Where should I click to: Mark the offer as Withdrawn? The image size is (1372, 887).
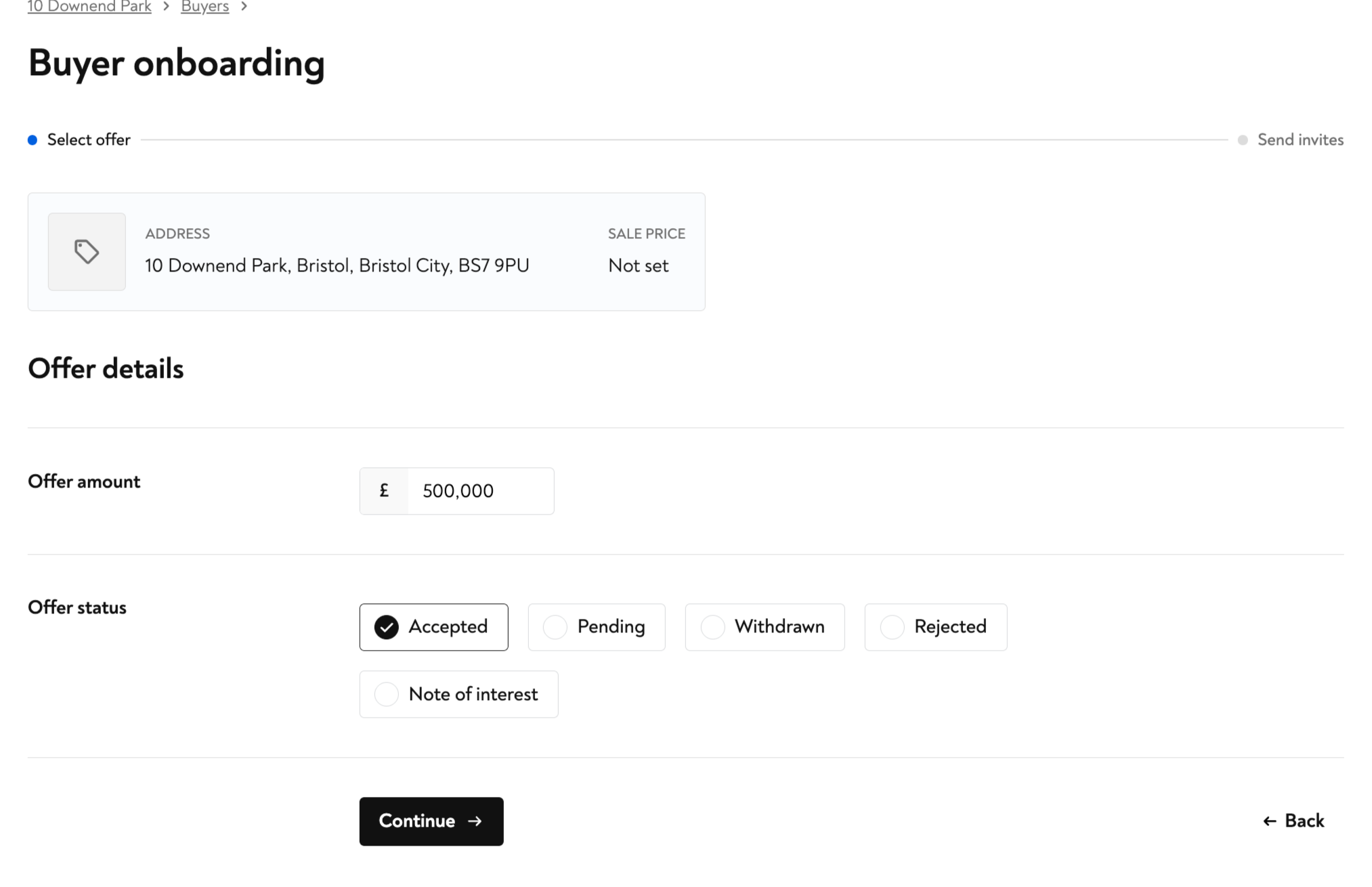point(765,627)
